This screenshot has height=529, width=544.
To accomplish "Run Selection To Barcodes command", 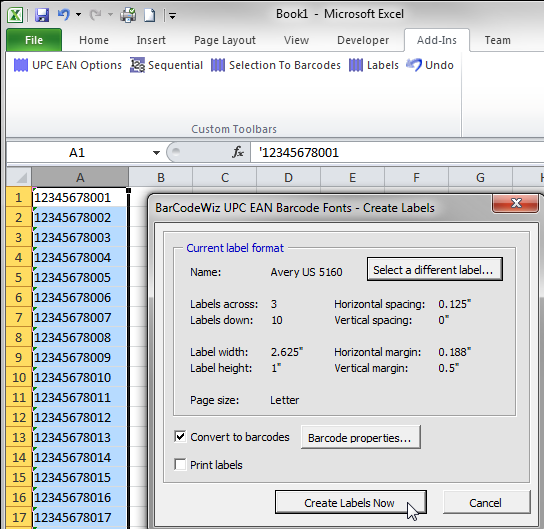I will [276, 65].
